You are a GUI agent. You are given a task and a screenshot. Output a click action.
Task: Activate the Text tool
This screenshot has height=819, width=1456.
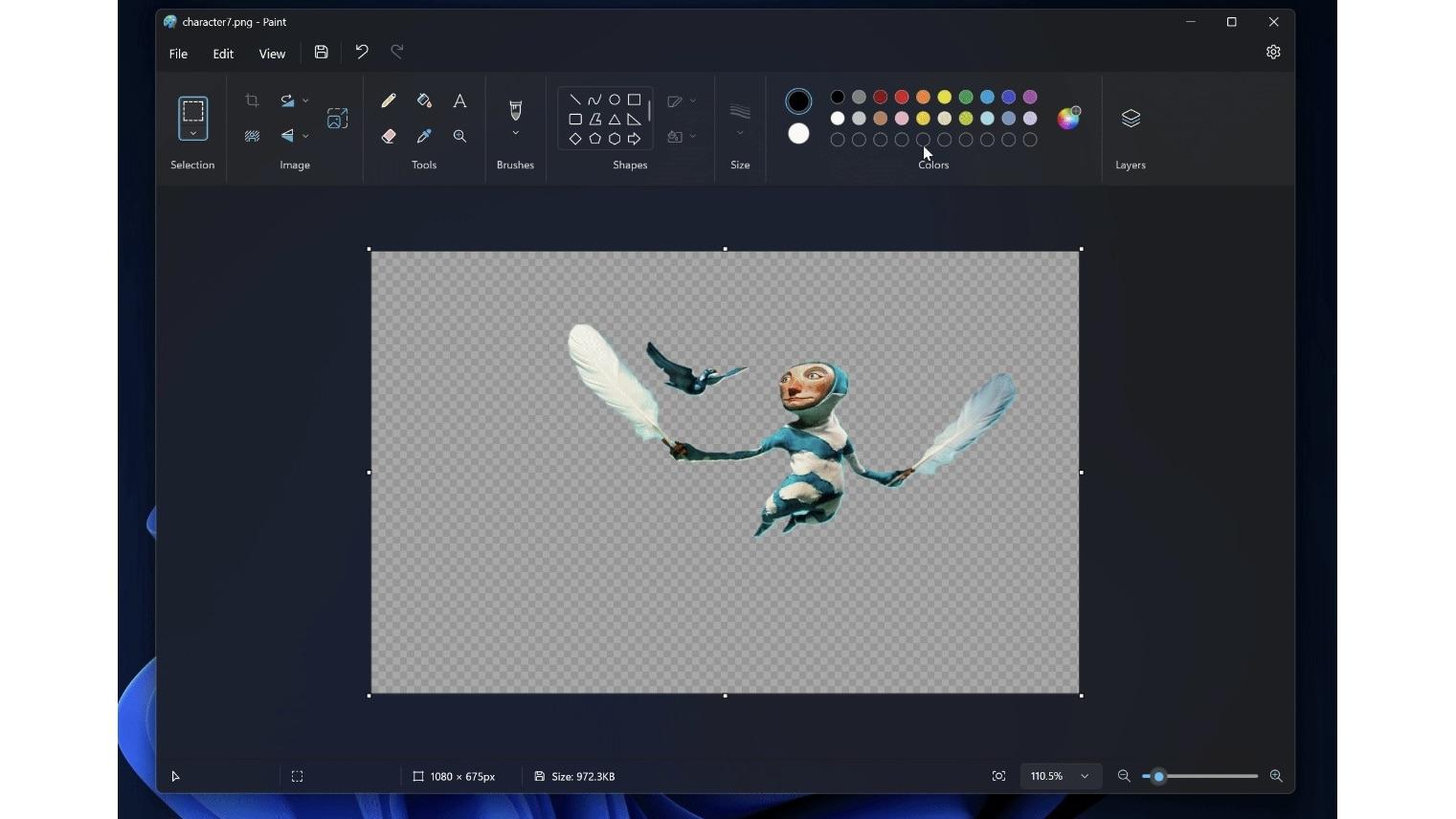(x=459, y=100)
